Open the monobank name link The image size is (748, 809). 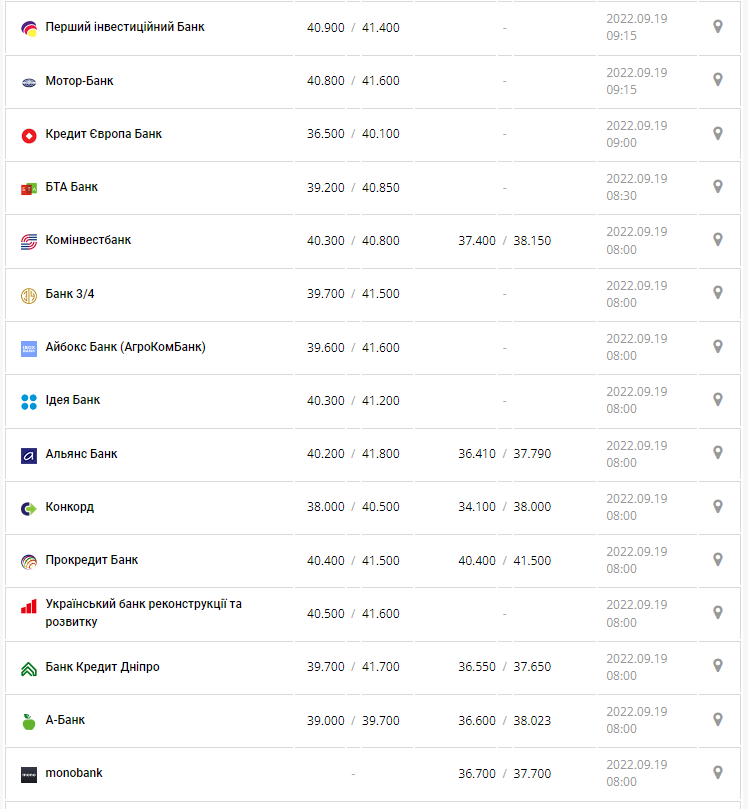(x=74, y=772)
